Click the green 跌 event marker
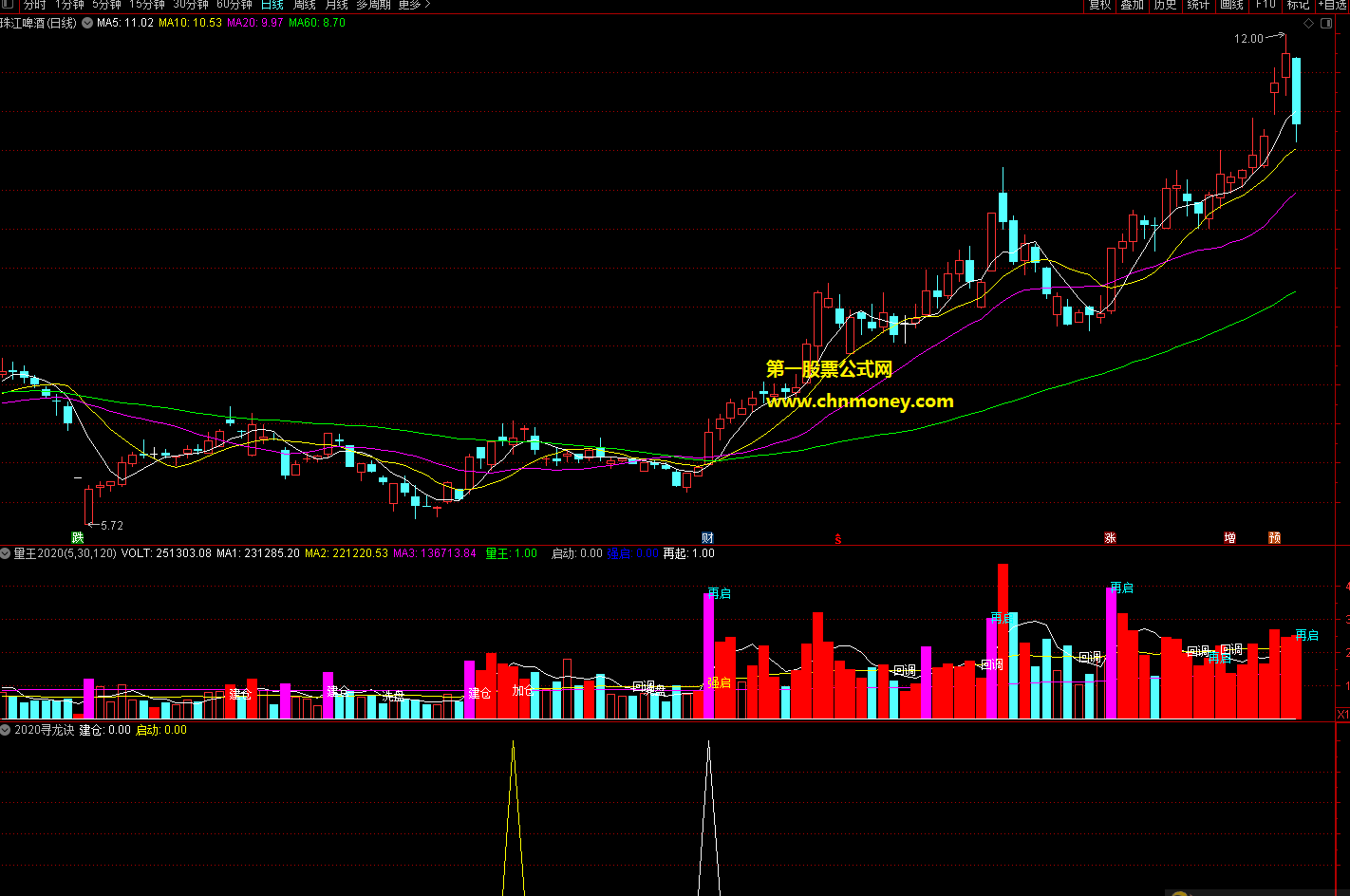Image resolution: width=1350 pixels, height=896 pixels. click(77, 538)
